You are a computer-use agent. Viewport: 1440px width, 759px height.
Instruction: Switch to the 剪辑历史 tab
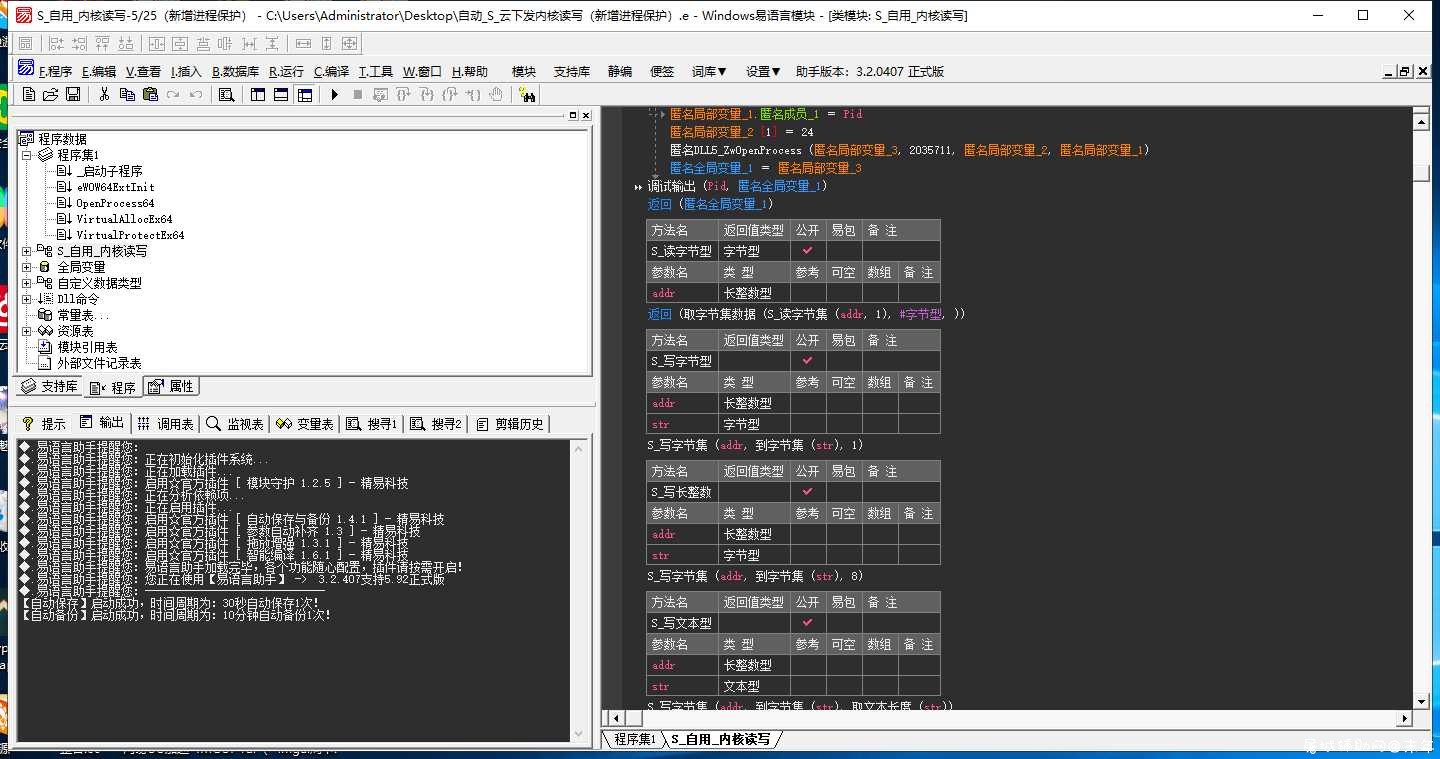click(x=510, y=424)
